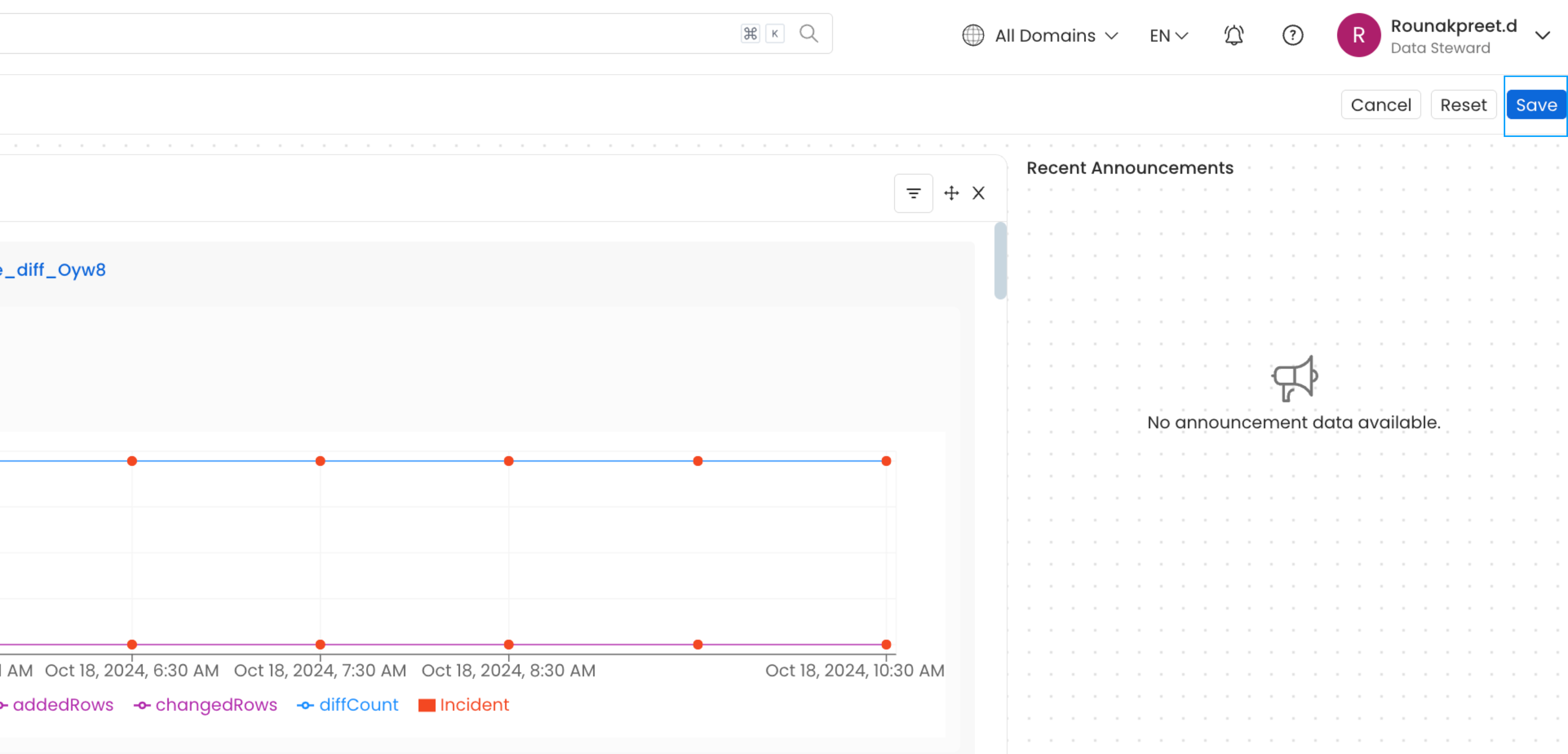This screenshot has height=754, width=1568.
Task: Click the Cancel button
Action: [x=1380, y=105]
